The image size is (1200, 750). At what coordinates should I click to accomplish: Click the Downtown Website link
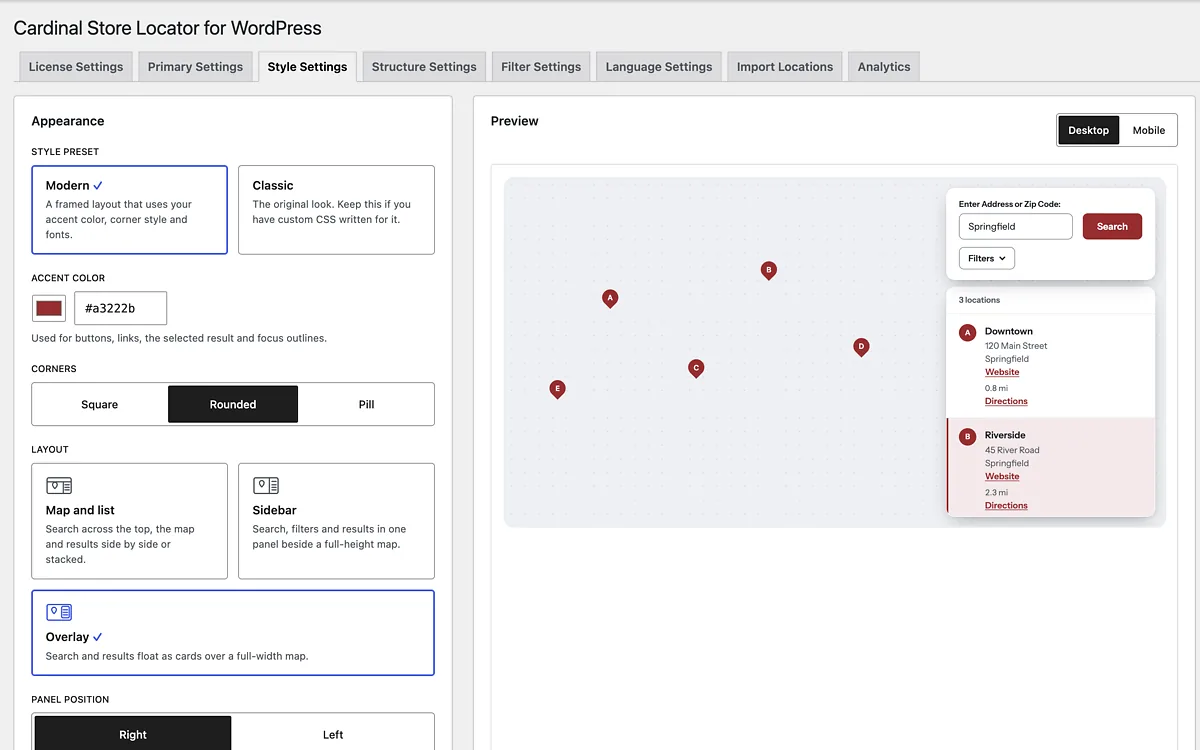[1002, 372]
